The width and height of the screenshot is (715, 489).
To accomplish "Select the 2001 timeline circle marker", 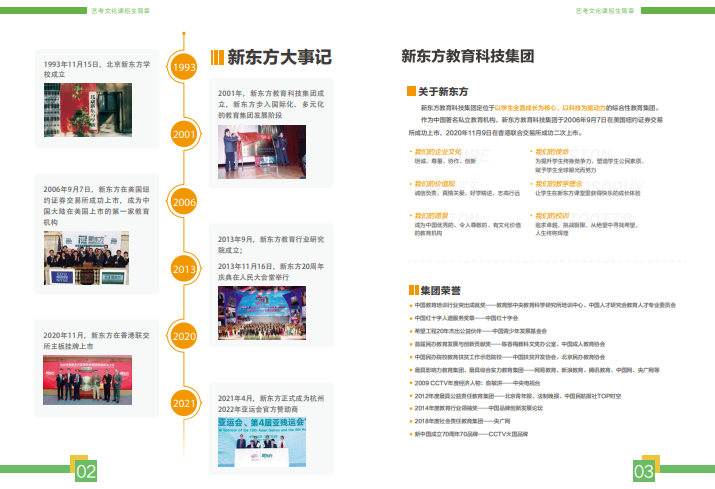I will (184, 134).
